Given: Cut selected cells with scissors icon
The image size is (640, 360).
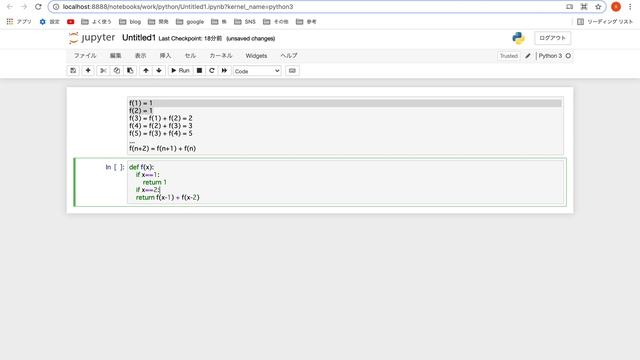Looking at the screenshot, I should (x=103, y=71).
